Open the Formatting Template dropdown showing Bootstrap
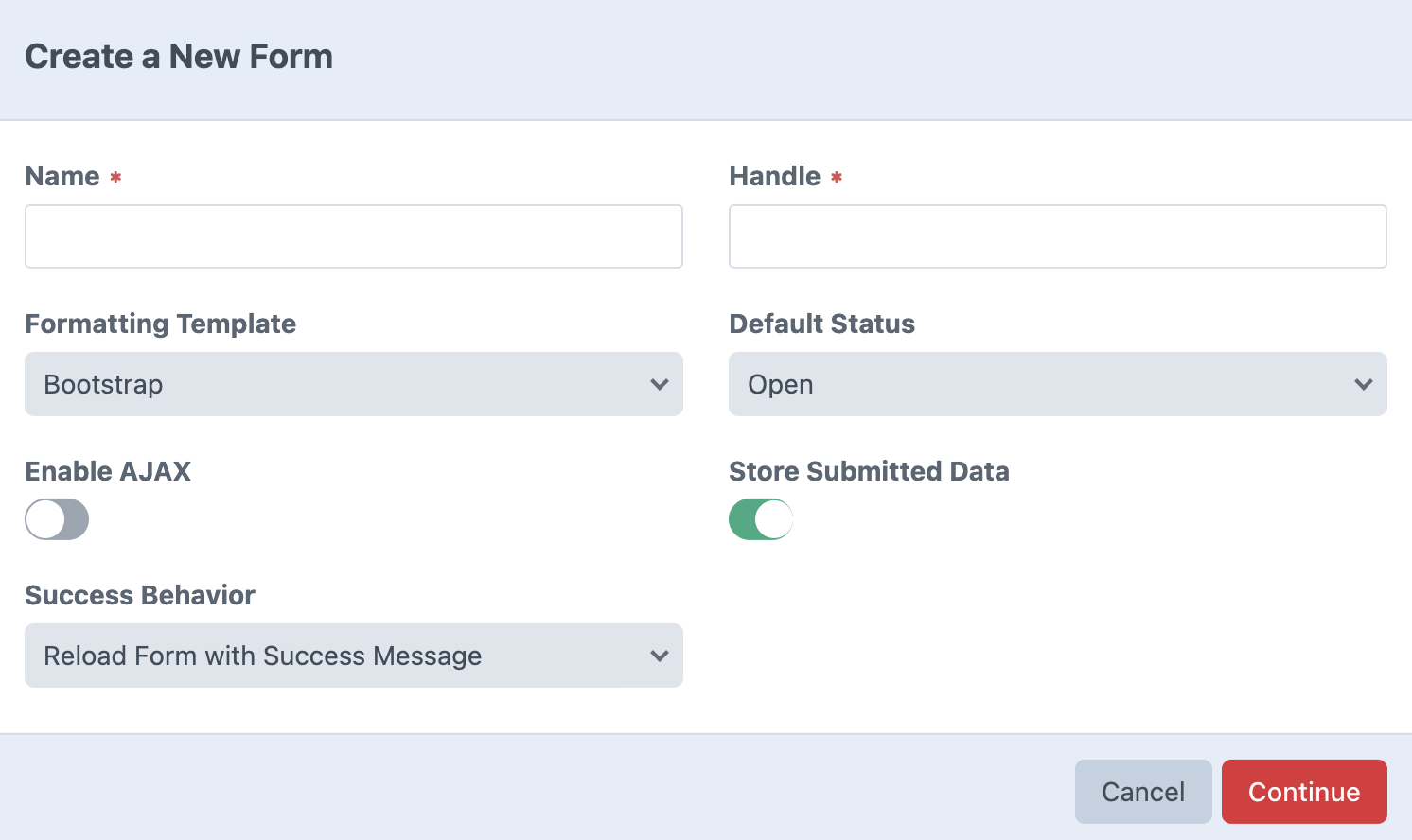This screenshot has height=840, width=1412. click(353, 384)
